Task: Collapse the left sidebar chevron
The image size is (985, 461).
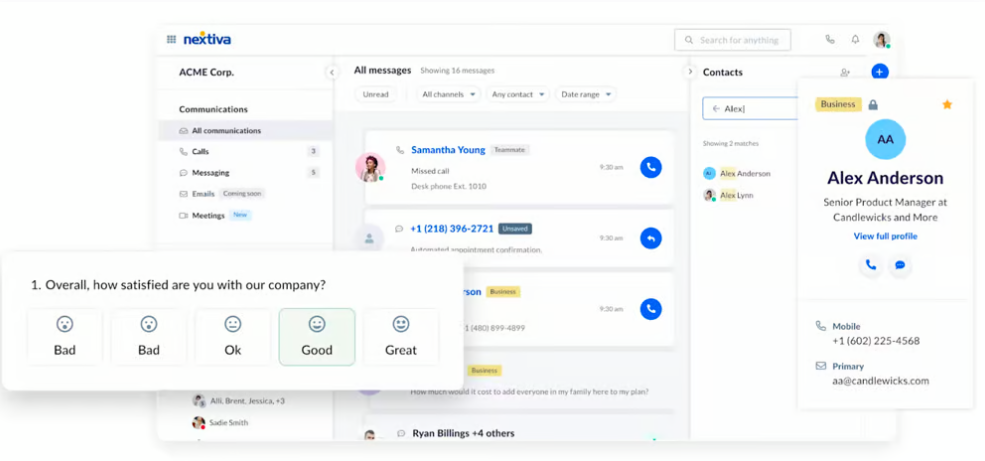Action: [332, 72]
